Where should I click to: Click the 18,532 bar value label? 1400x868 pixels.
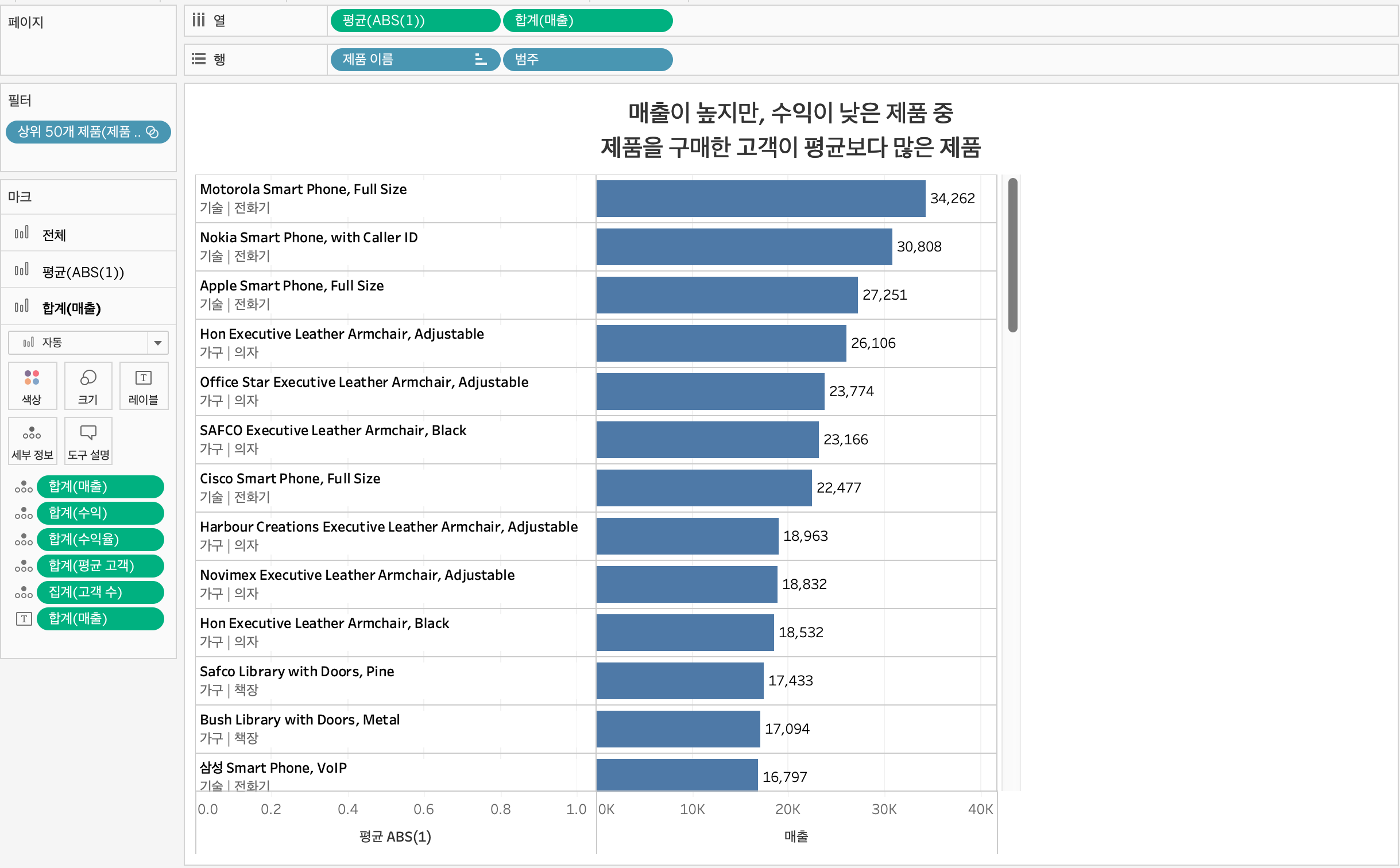pos(800,632)
